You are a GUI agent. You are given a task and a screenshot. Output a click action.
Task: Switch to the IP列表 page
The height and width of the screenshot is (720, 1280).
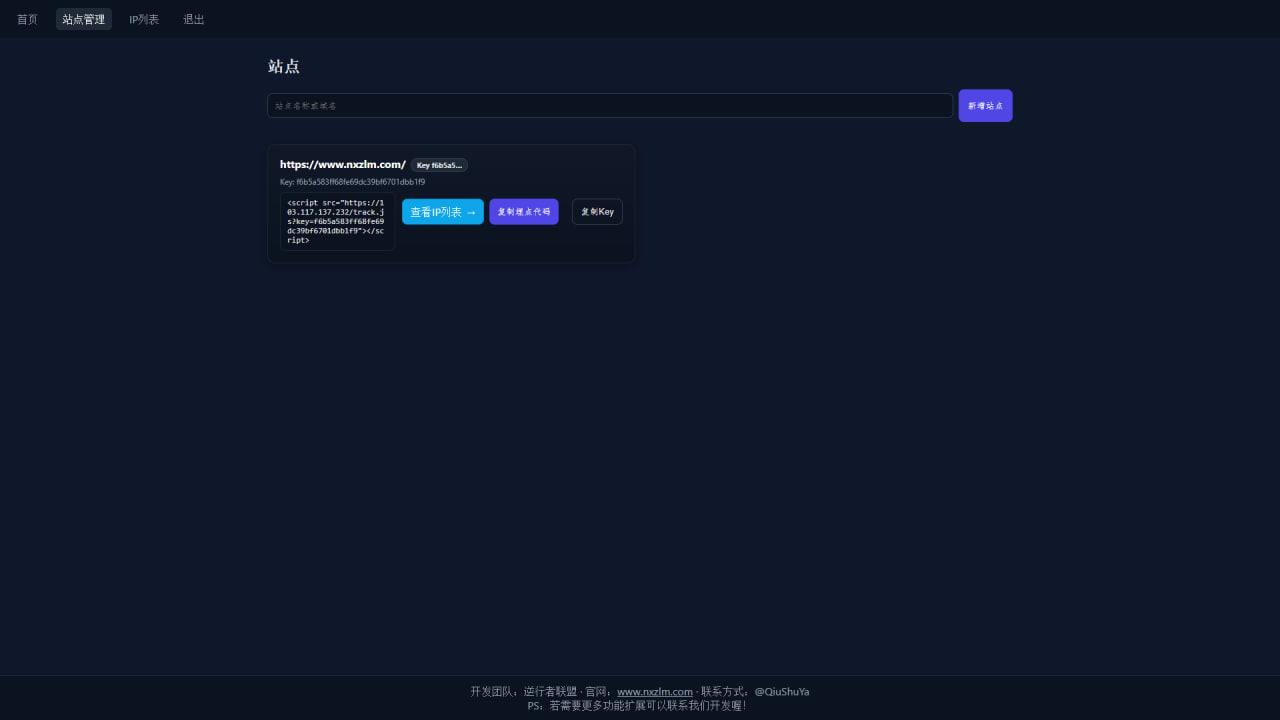[144, 19]
